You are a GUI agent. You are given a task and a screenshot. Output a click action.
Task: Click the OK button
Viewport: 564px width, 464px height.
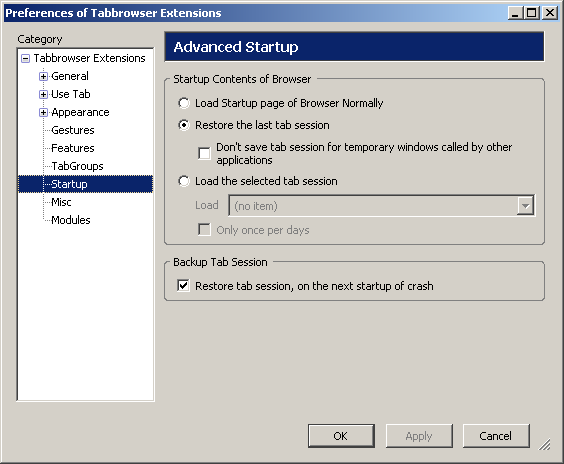coord(341,436)
